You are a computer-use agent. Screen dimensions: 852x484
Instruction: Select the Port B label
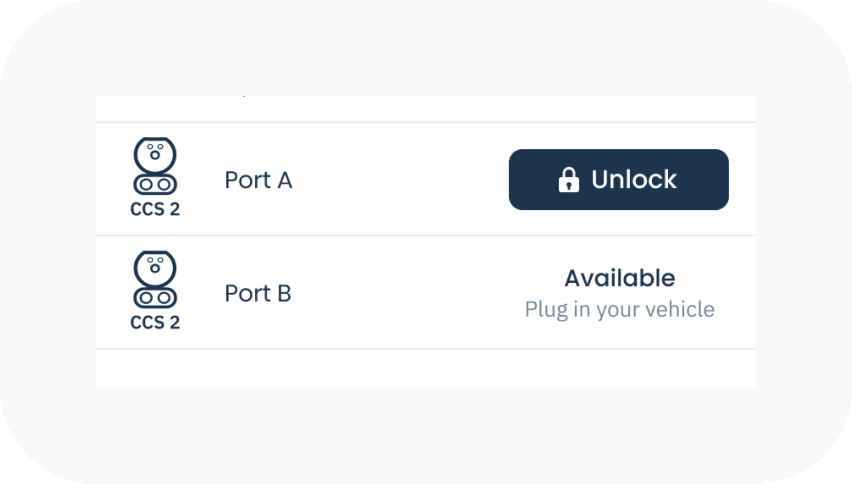[258, 294]
